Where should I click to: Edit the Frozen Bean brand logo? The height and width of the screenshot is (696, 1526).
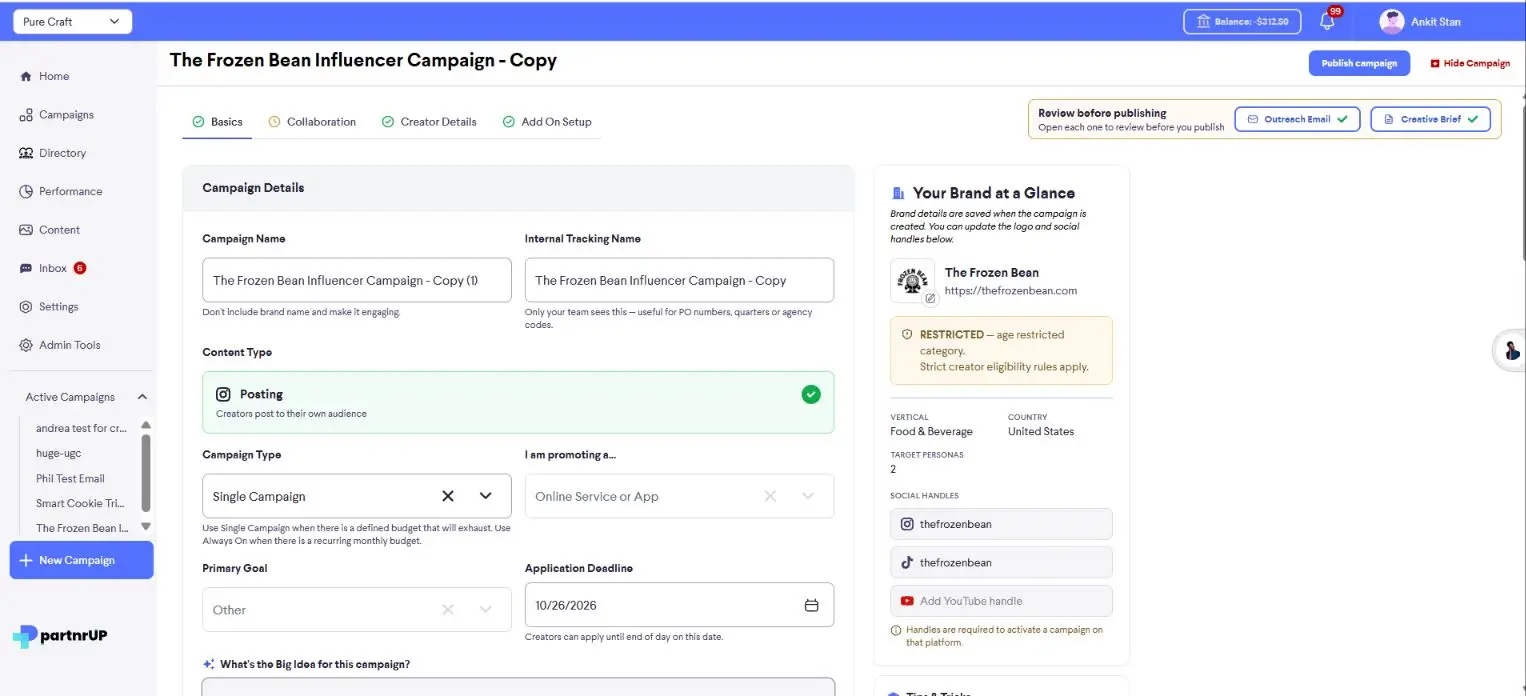click(x=930, y=298)
